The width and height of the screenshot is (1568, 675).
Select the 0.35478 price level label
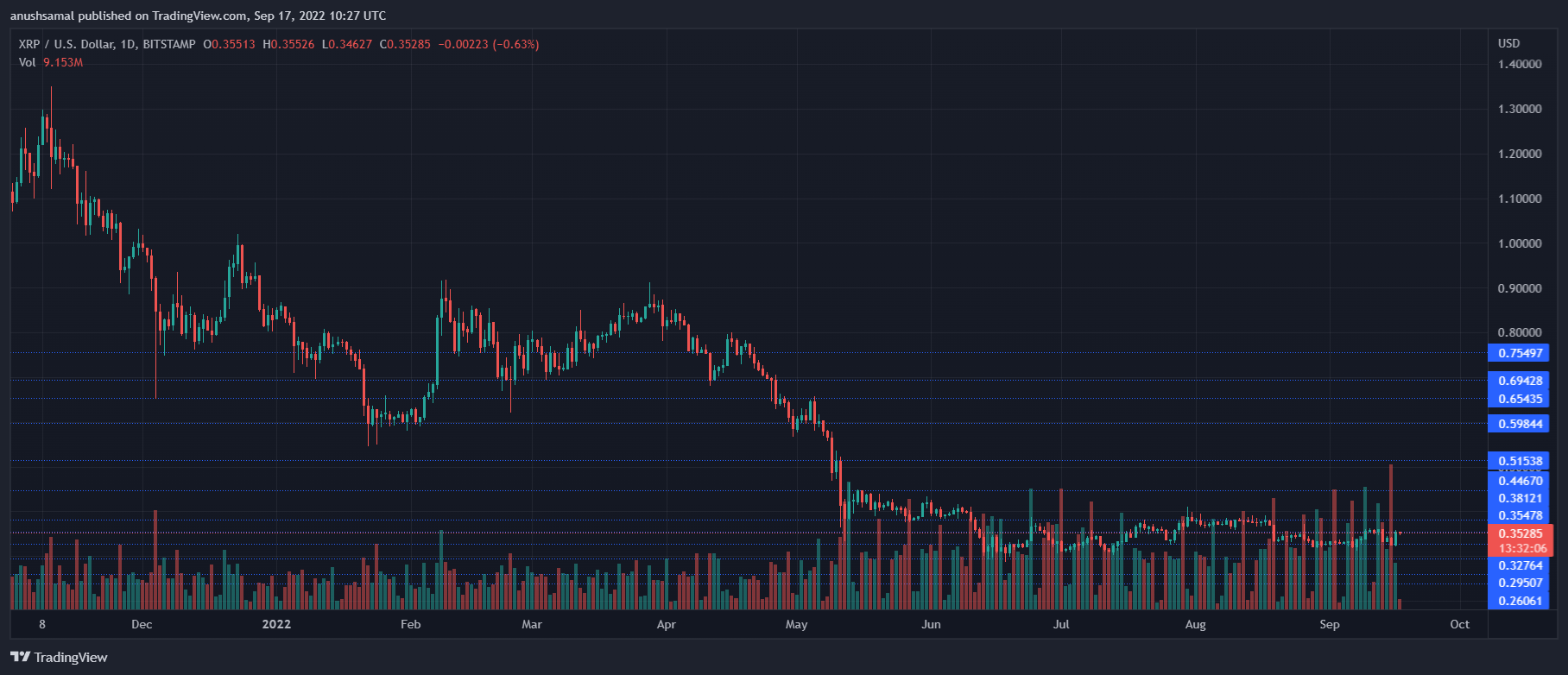(x=1519, y=515)
